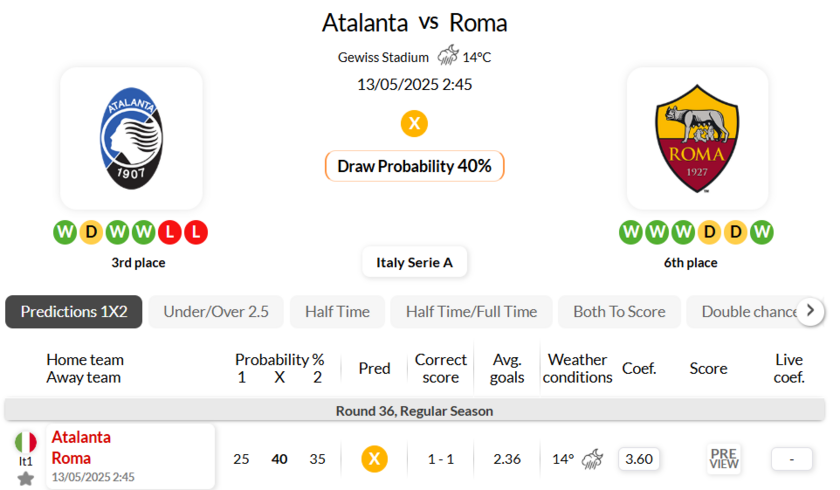Click the live coefficient dash box
The height and width of the screenshot is (490, 840).
tap(791, 459)
